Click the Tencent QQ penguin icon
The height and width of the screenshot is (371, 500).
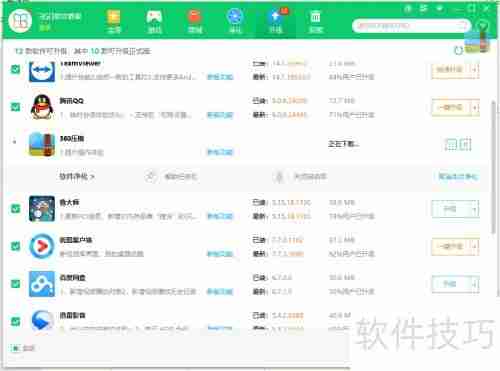pos(42,107)
